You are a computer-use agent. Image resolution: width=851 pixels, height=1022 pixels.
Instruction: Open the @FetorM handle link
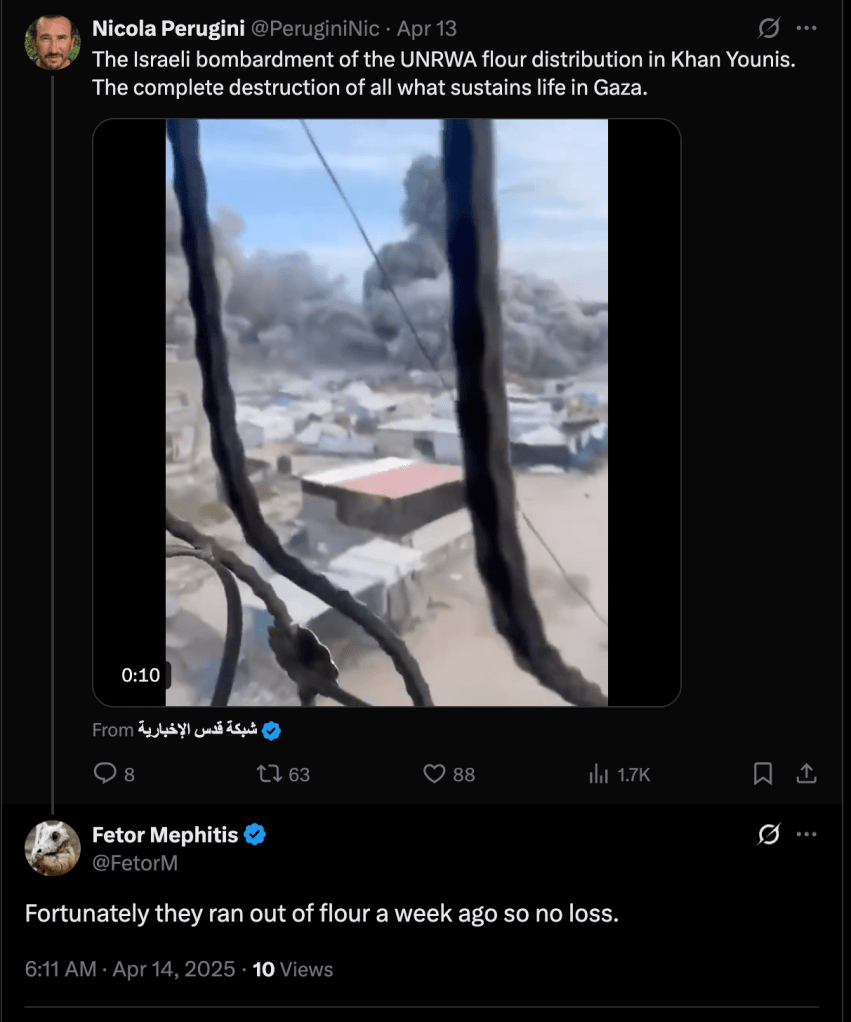point(135,863)
